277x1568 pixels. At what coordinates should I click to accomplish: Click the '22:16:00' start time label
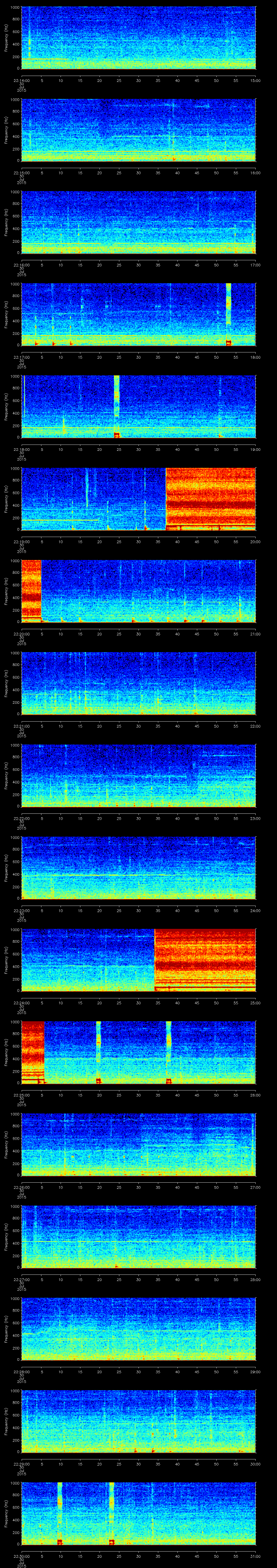tap(22, 265)
